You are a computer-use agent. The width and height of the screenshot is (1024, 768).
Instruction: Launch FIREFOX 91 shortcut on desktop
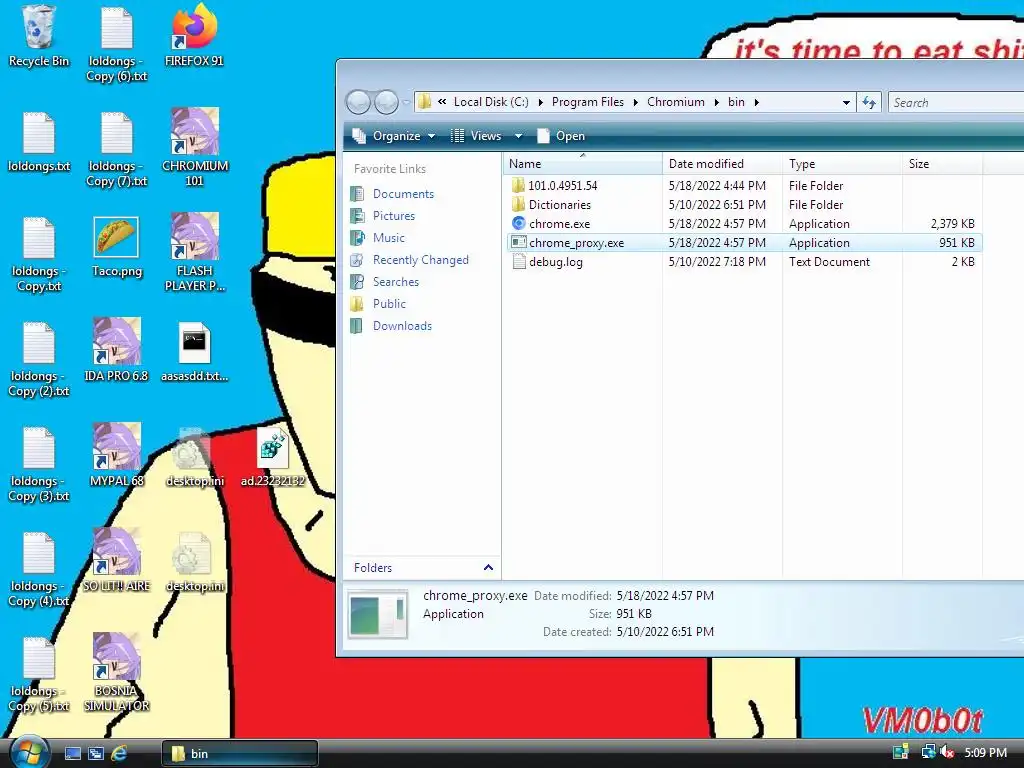pyautogui.click(x=194, y=36)
